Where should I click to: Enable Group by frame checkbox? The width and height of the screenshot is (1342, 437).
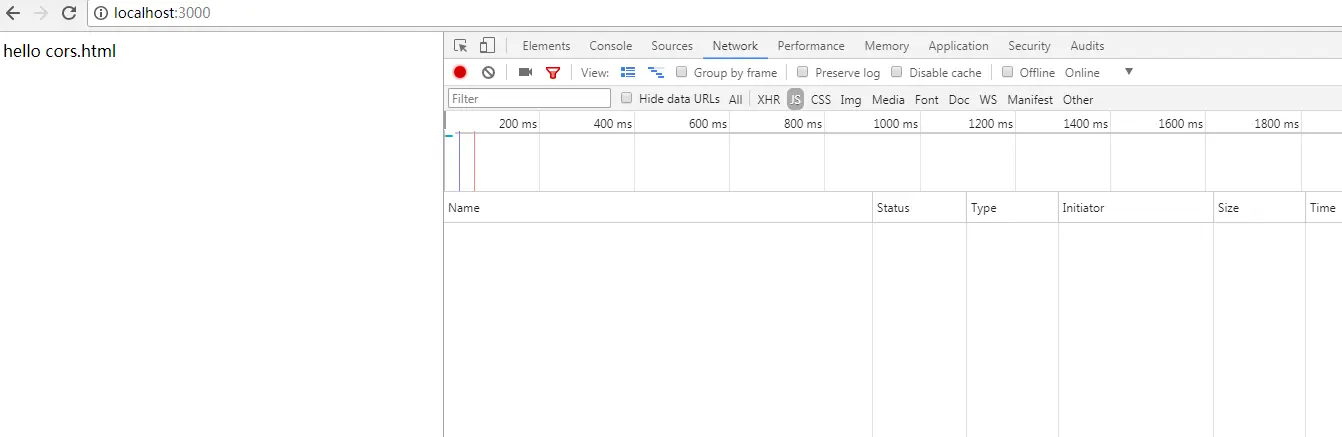[x=682, y=72]
